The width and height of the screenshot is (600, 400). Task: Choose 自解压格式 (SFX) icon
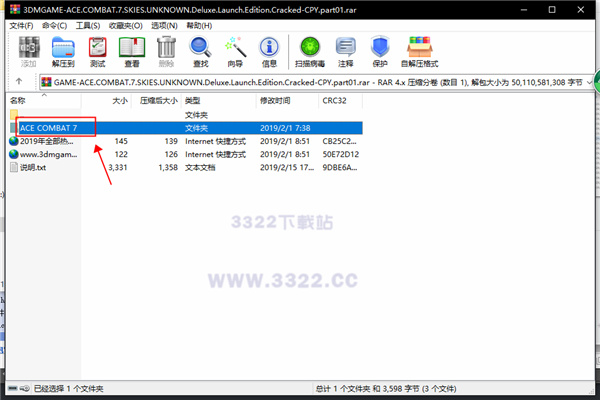(420, 52)
